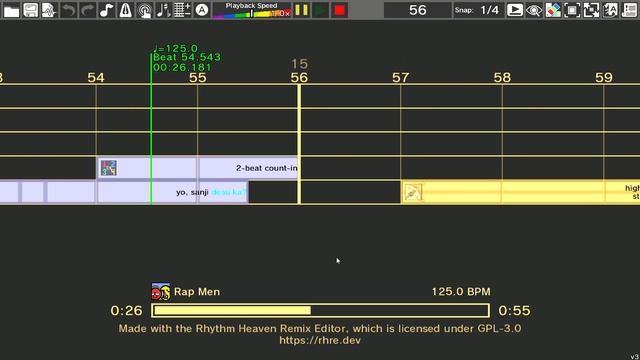The width and height of the screenshot is (640, 360).
Task: Open the tap tempo finger icon
Action: pos(144,10)
